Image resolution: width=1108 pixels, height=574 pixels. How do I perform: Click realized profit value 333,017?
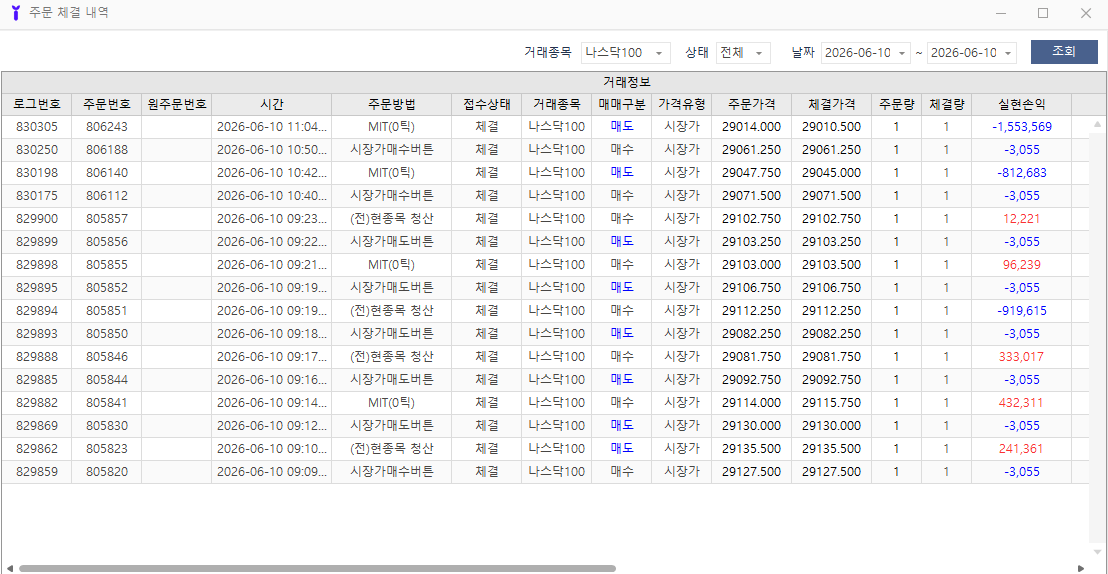[x=1022, y=357]
